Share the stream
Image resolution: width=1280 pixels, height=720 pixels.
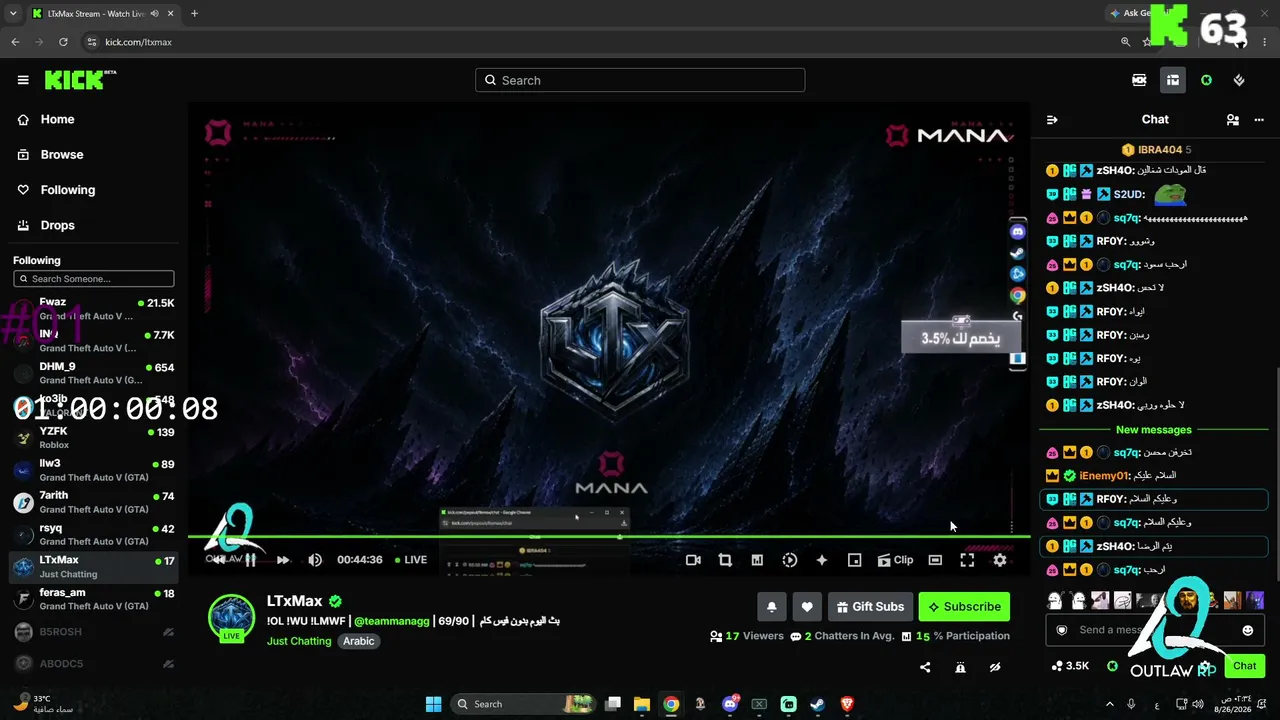pos(925,667)
